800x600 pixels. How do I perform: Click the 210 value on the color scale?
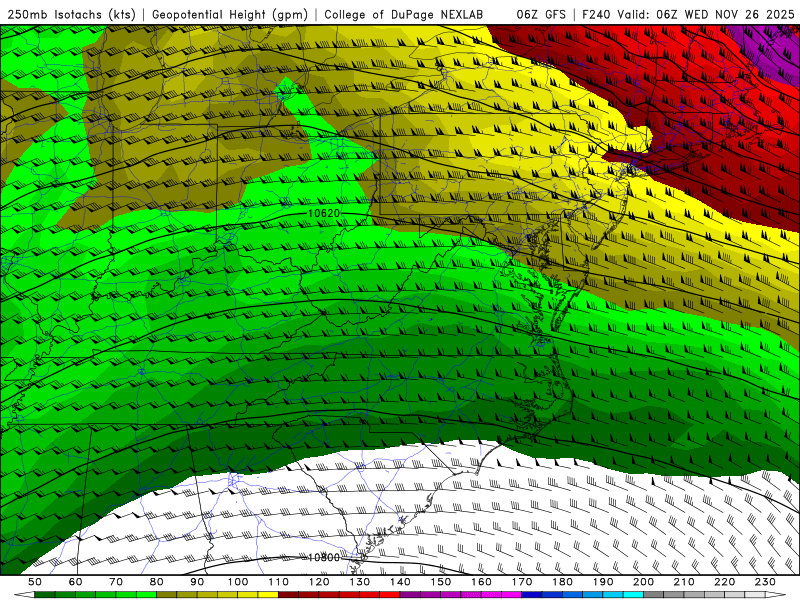pos(684,582)
